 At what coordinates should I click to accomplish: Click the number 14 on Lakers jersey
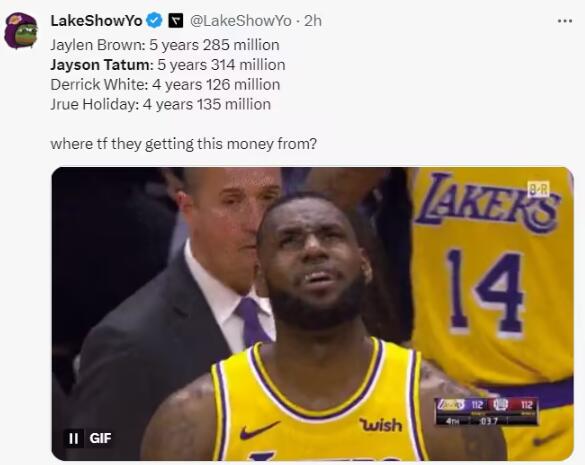[485, 291]
